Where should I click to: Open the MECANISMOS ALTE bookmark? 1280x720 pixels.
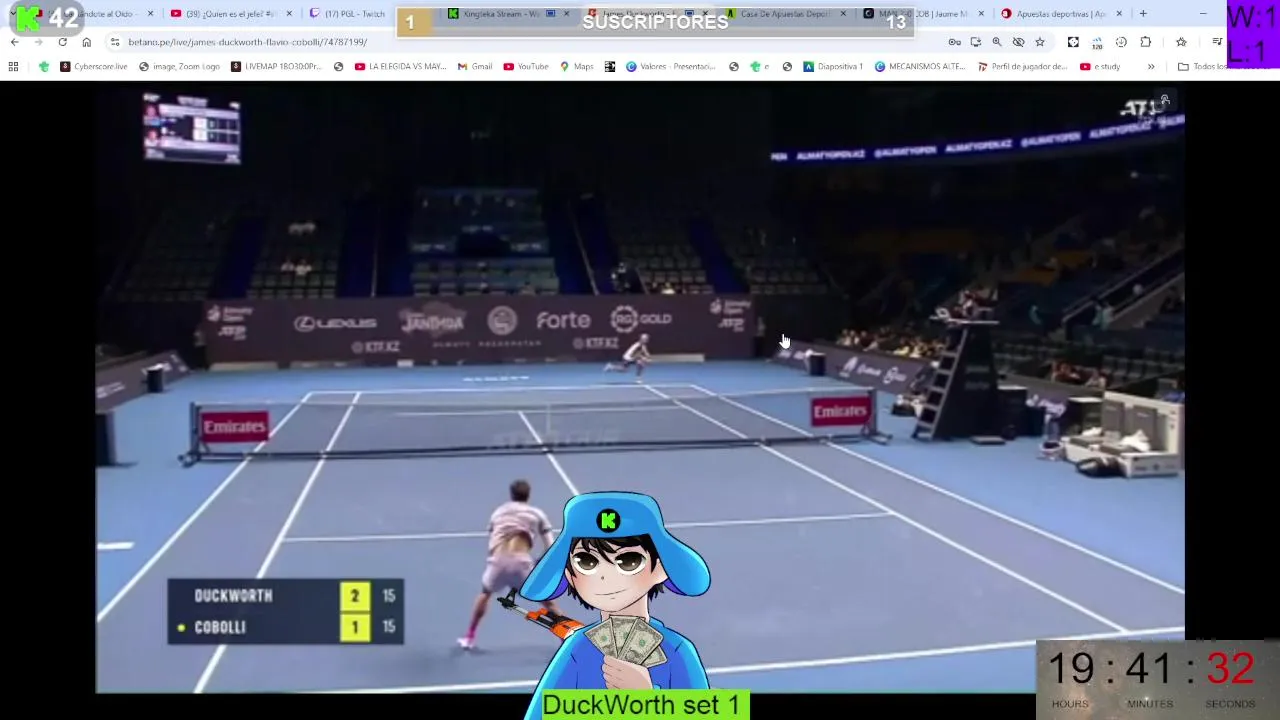point(919,67)
